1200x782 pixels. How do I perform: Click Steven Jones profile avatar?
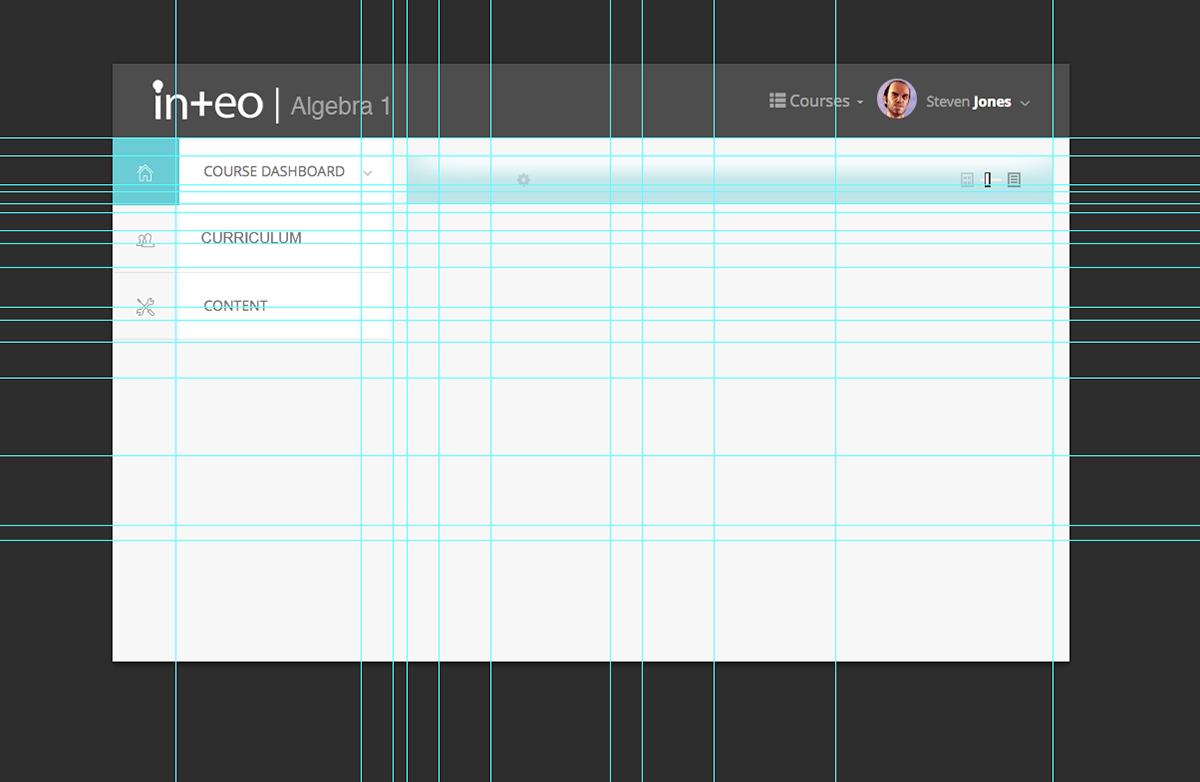pos(897,100)
